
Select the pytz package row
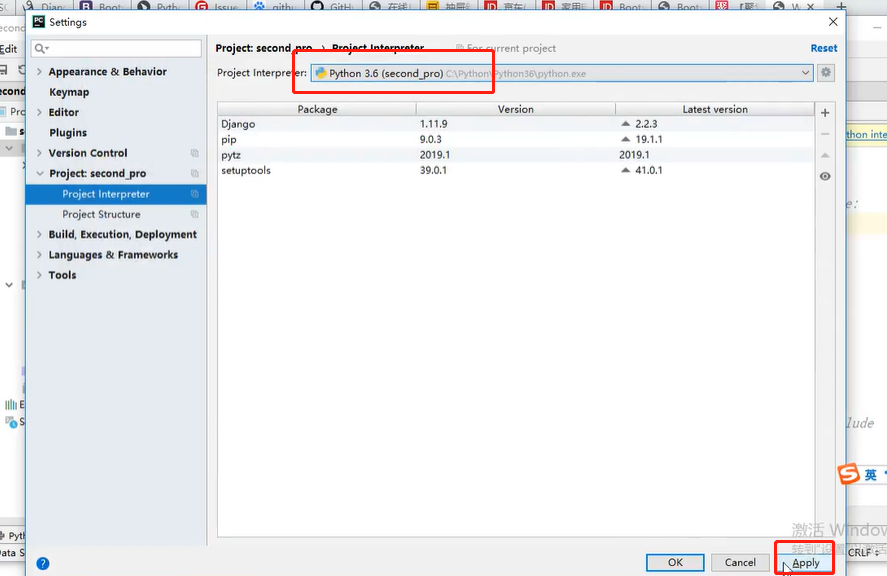515,154
